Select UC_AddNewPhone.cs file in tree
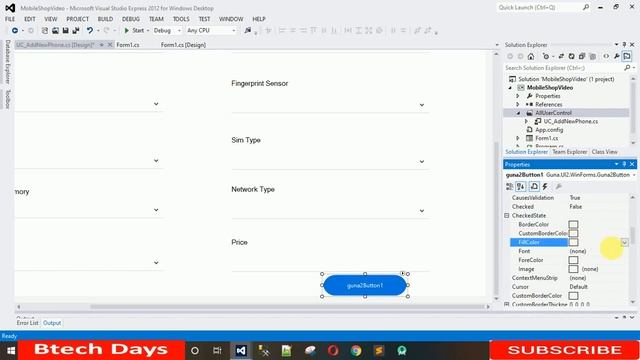Viewport: 640px width, 360px height. point(570,121)
